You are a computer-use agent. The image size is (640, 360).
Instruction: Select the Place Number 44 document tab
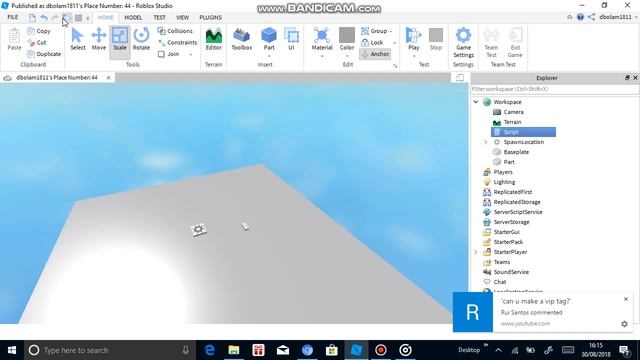coord(57,78)
